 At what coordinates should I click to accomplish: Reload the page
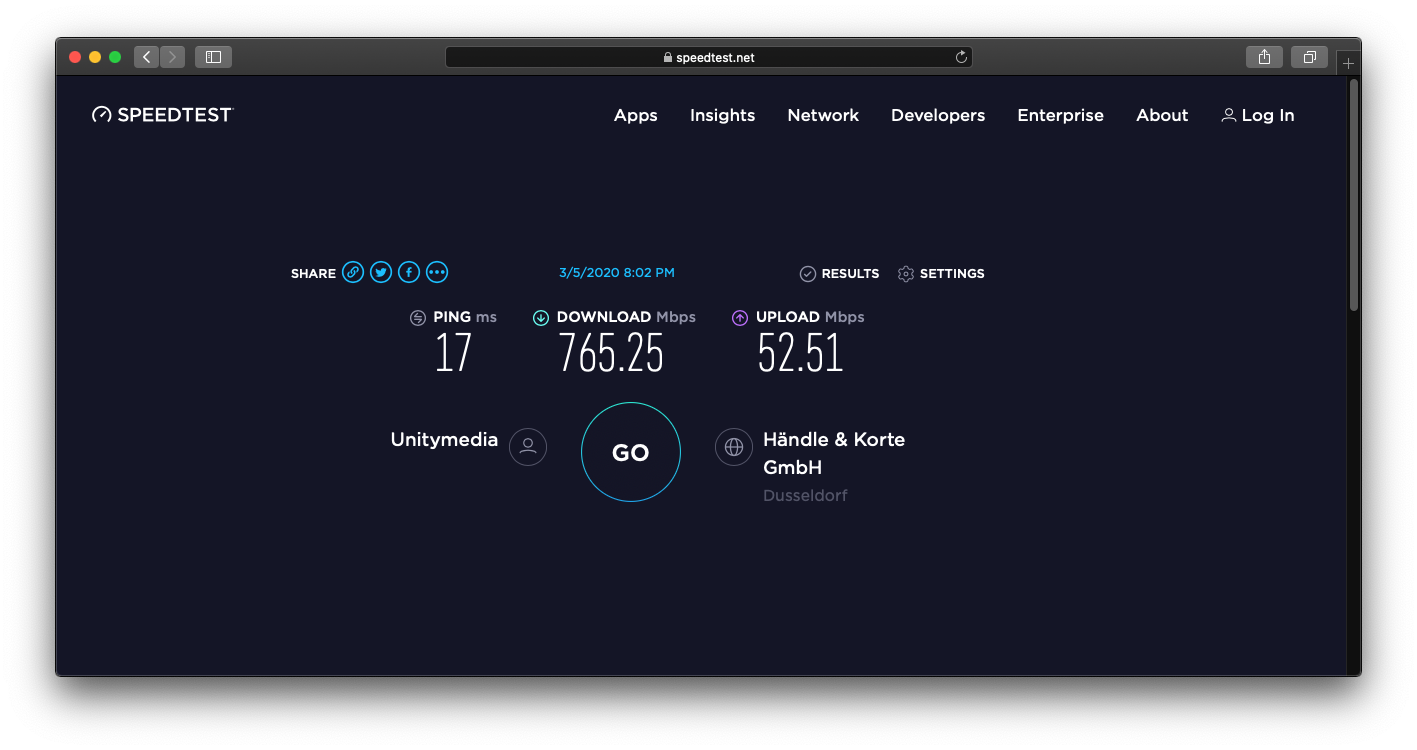coord(961,57)
